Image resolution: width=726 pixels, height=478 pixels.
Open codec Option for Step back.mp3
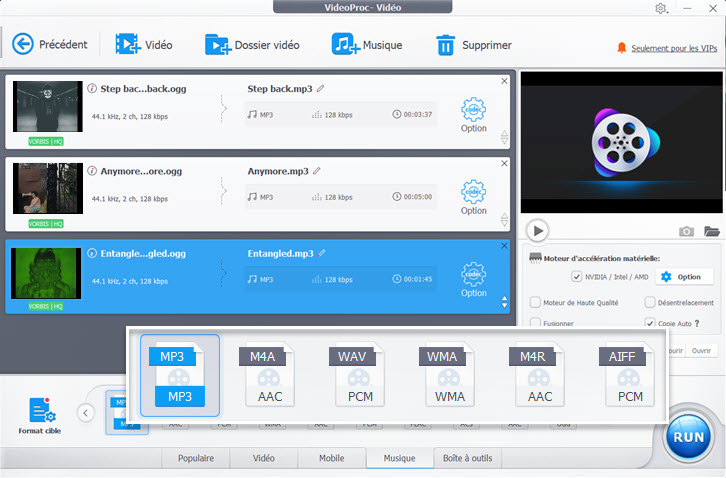(473, 115)
